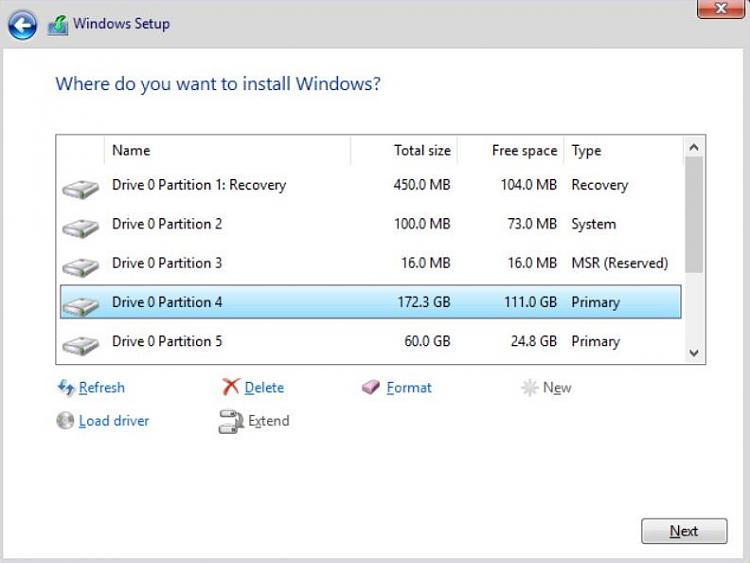Click the Format link text
The width and height of the screenshot is (750, 563).
[409, 387]
